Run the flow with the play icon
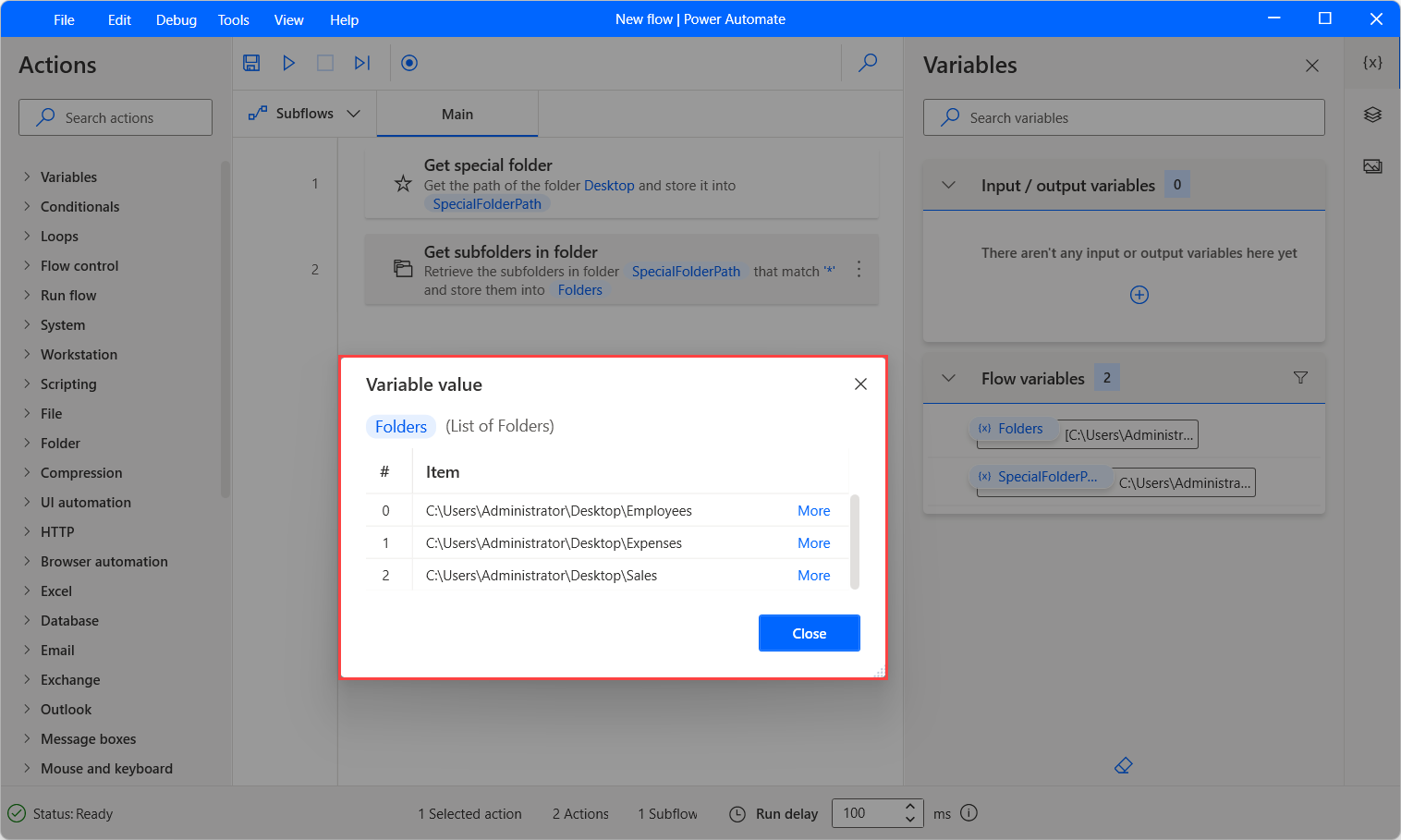Screen dimensions: 1401x840 pos(288,63)
